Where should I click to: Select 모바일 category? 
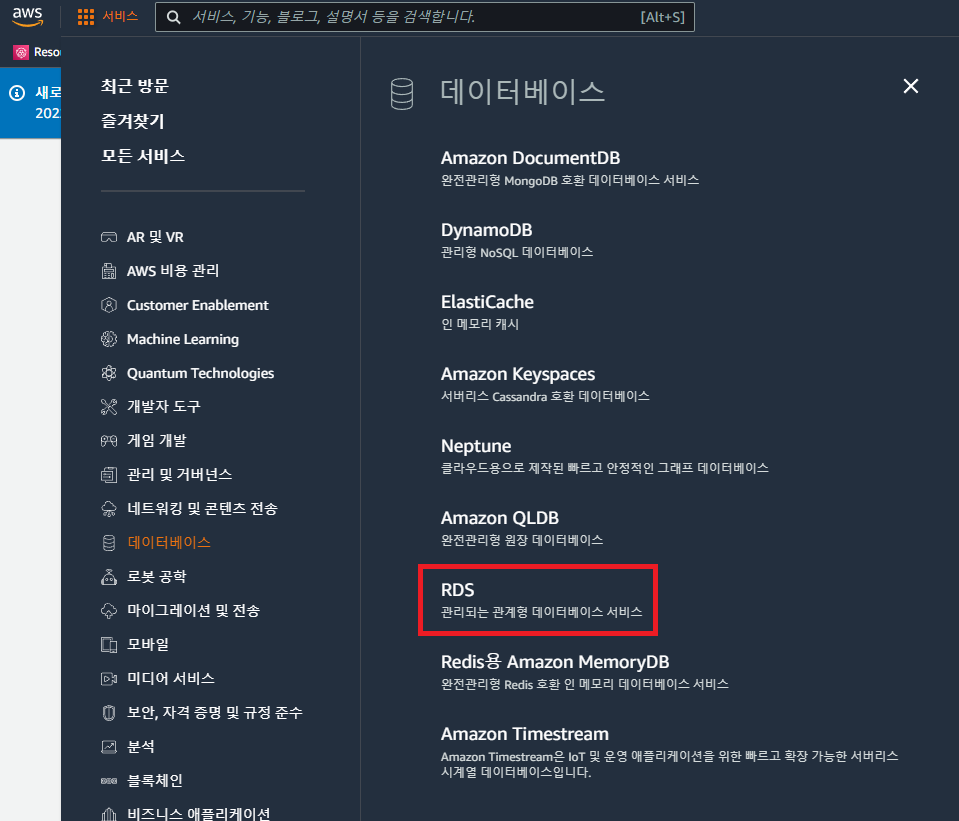coord(148,645)
